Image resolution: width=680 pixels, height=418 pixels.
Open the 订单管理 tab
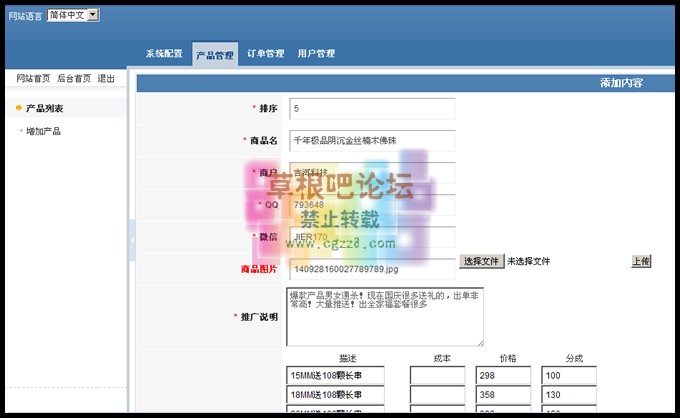point(265,54)
